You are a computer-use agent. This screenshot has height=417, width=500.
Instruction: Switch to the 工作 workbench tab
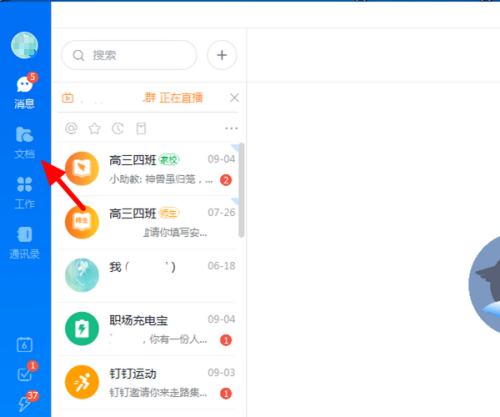click(x=24, y=193)
